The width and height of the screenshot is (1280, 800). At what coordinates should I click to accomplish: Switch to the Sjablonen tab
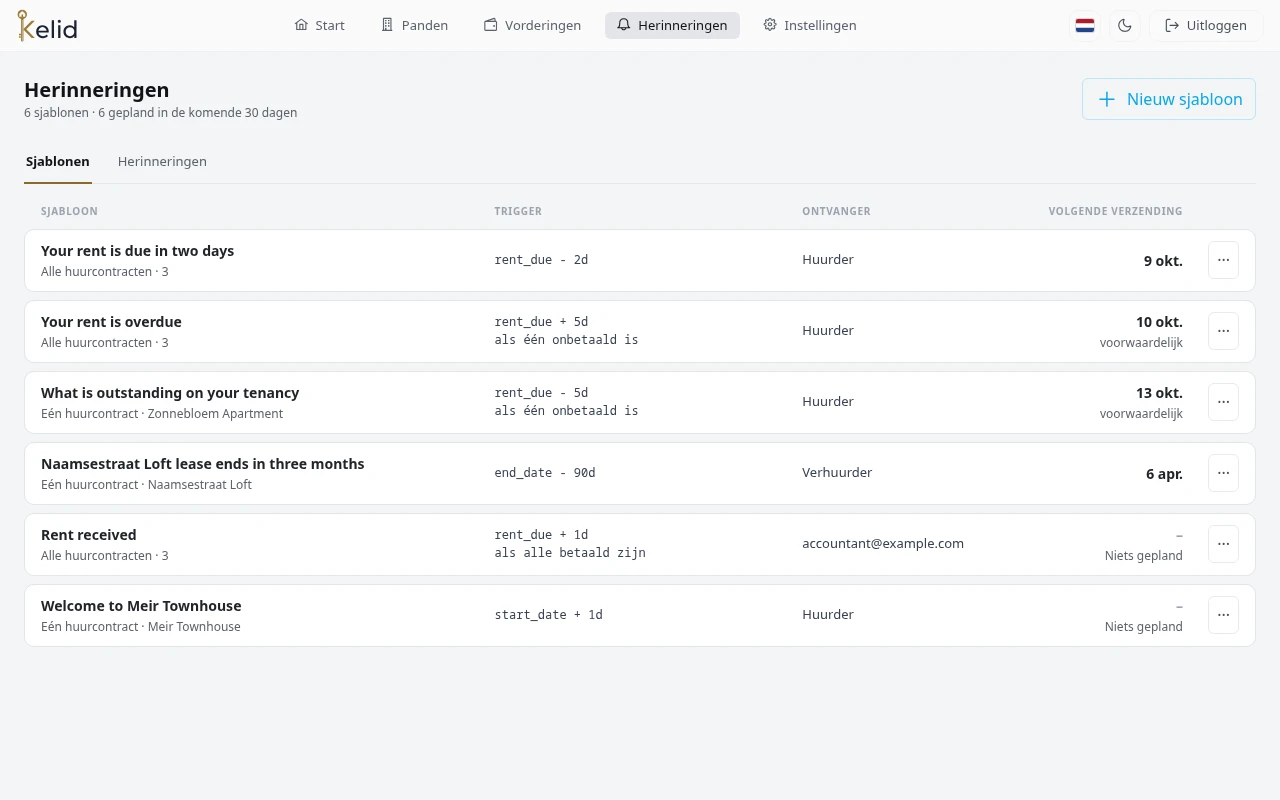pyautogui.click(x=58, y=161)
